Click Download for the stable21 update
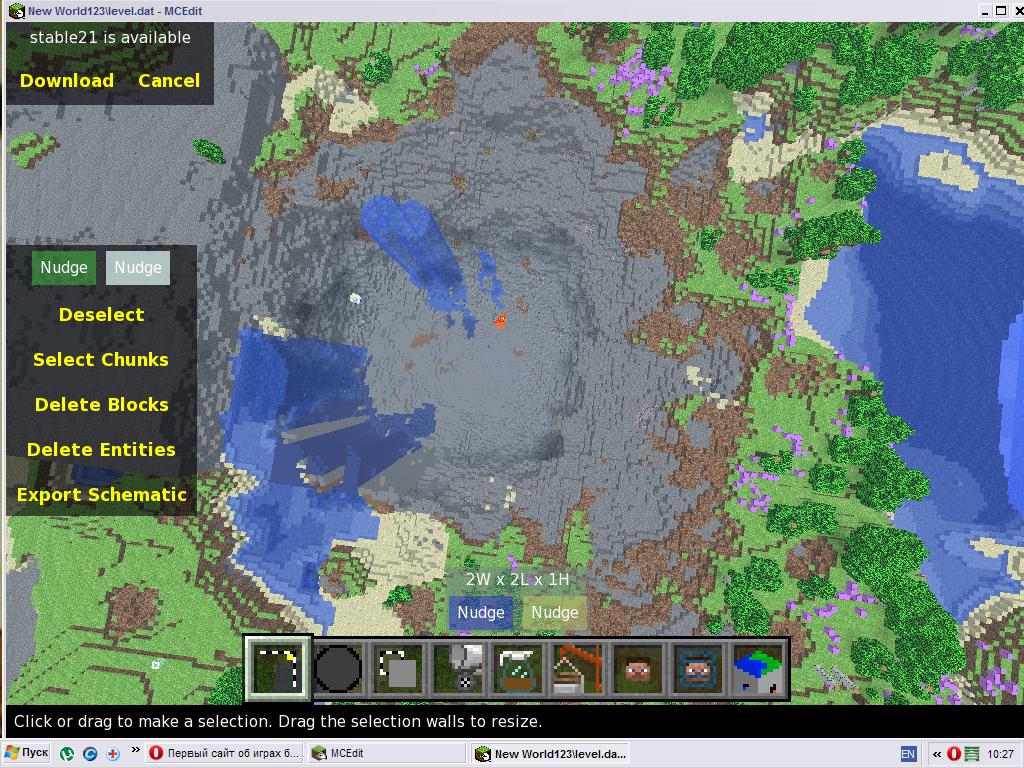This screenshot has height=768, width=1024. pyautogui.click(x=67, y=81)
